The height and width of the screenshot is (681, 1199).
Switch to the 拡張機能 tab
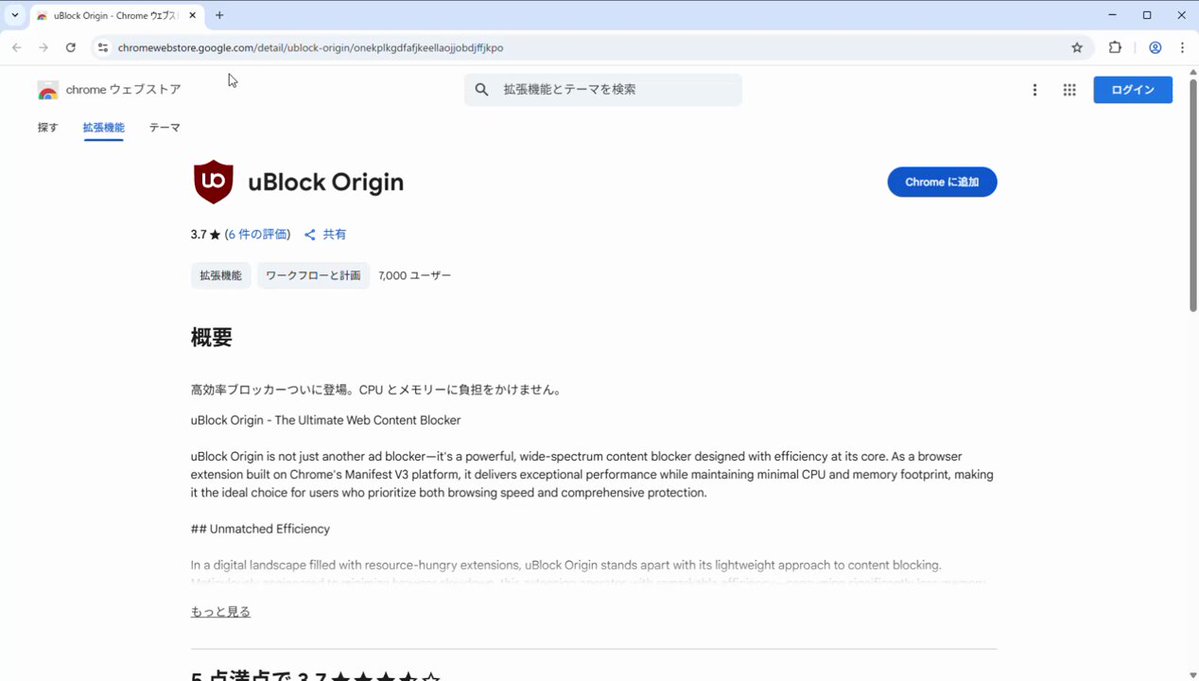[x=103, y=128]
